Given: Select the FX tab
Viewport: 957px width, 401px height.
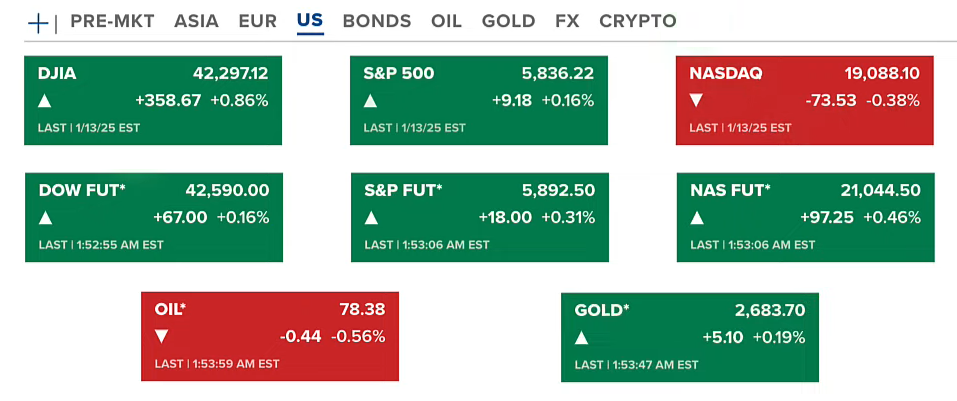Looking at the screenshot, I should [567, 21].
